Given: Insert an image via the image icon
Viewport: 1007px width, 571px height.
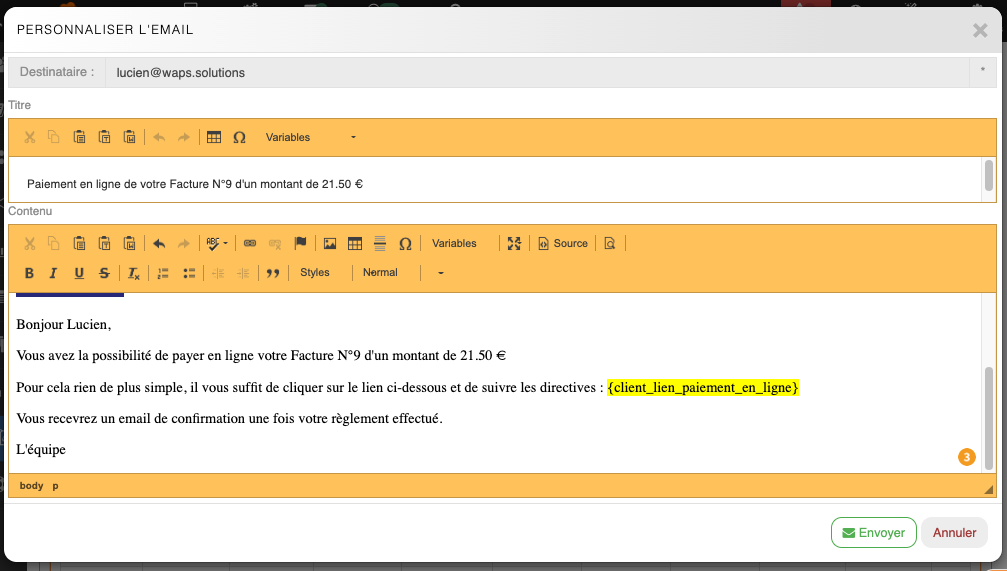Looking at the screenshot, I should coord(330,243).
